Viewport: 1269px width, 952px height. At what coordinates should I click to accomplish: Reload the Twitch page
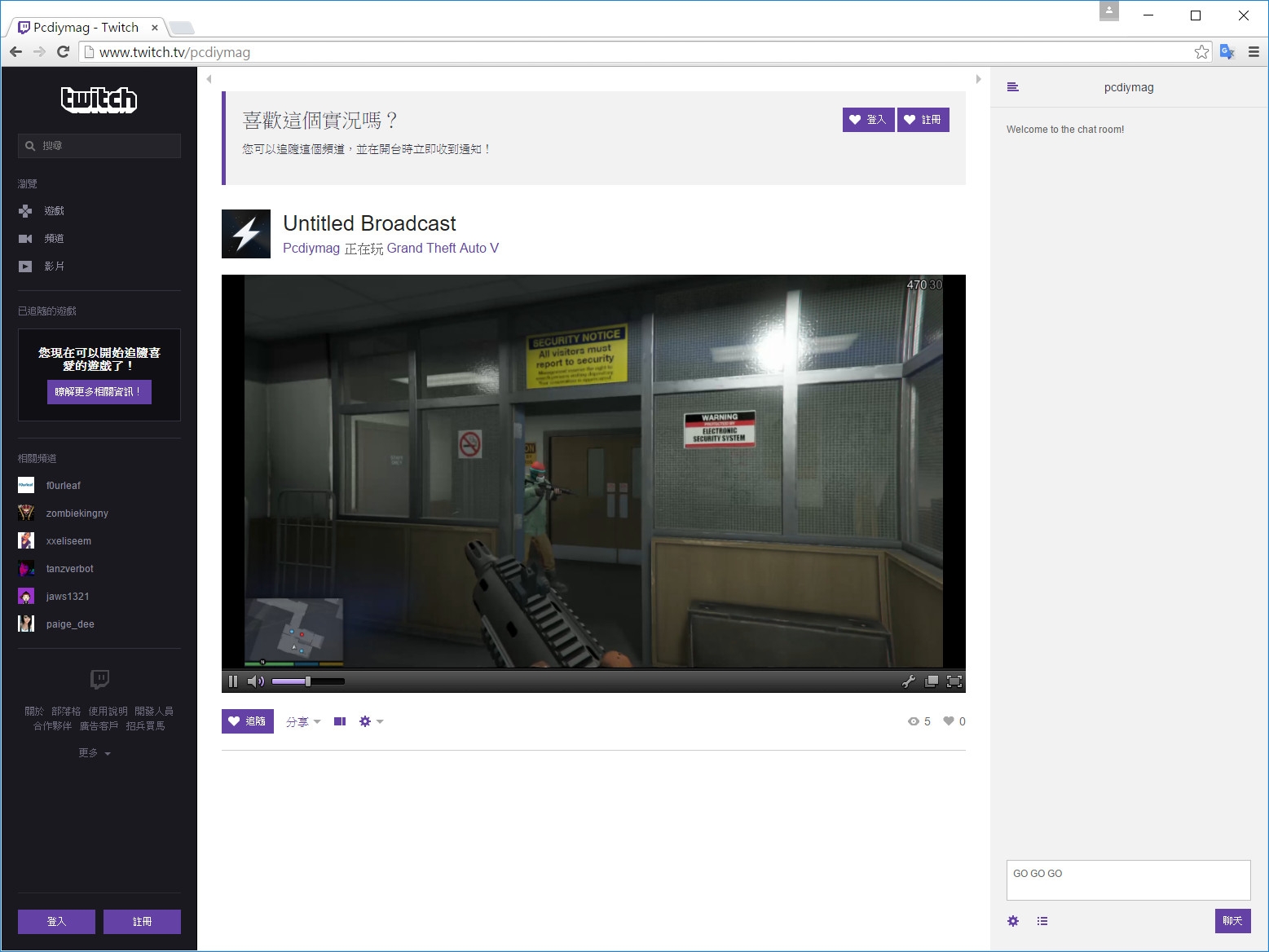63,52
